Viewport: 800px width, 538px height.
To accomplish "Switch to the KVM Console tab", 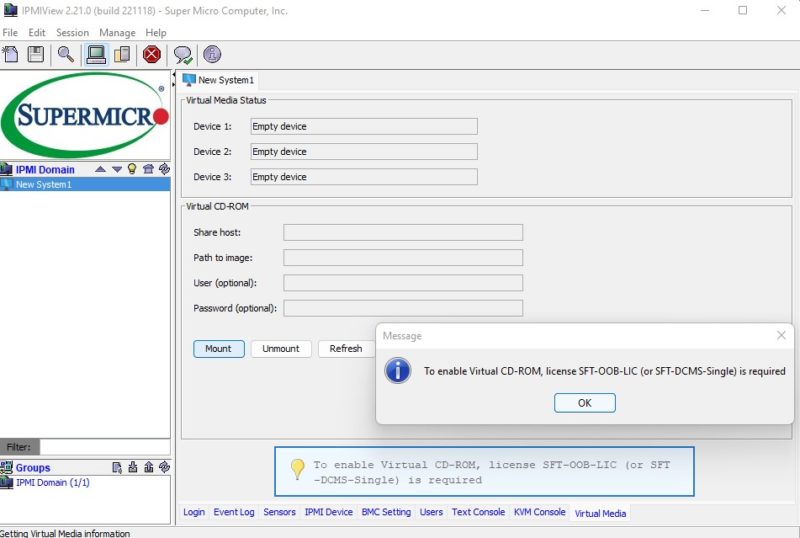I will [539, 512].
